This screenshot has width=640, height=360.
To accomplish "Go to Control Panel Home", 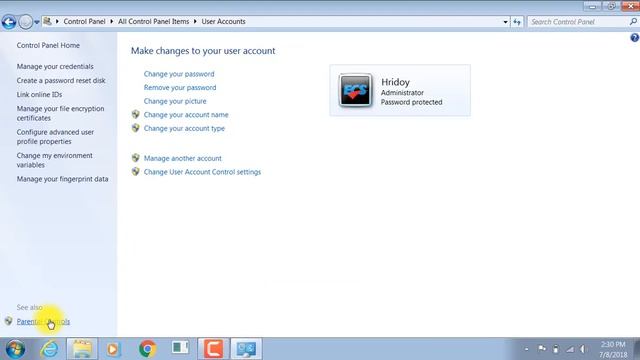I will (48, 45).
